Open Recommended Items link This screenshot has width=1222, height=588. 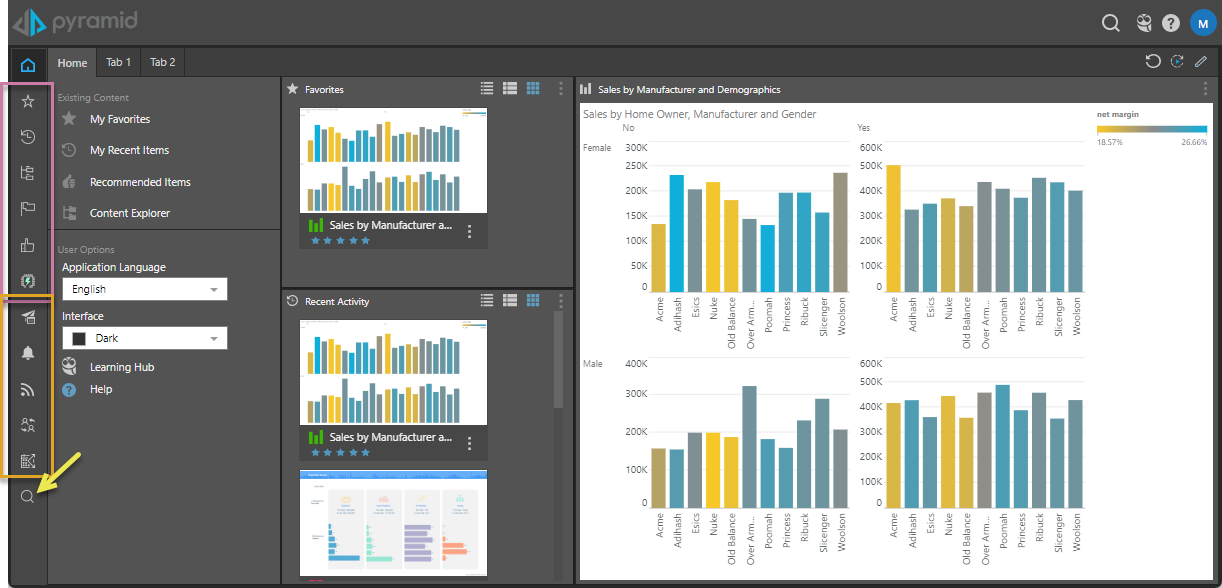pyautogui.click(x=140, y=182)
